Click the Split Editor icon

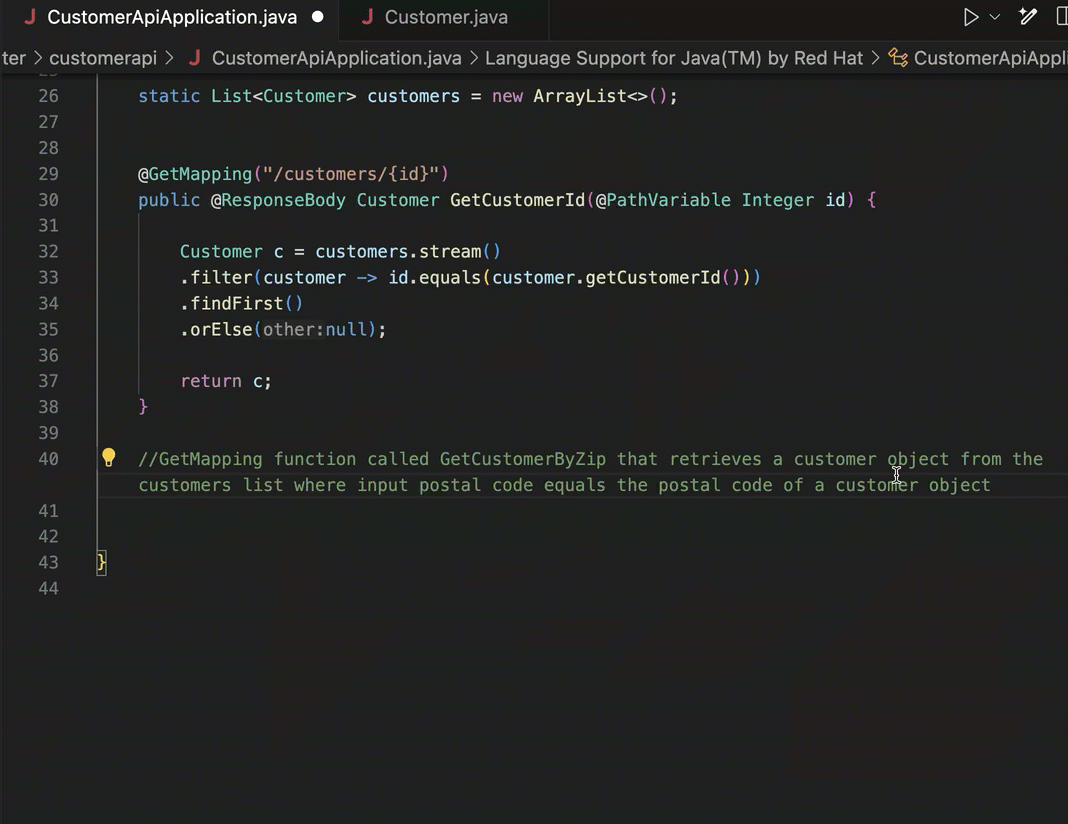tap(1061, 17)
